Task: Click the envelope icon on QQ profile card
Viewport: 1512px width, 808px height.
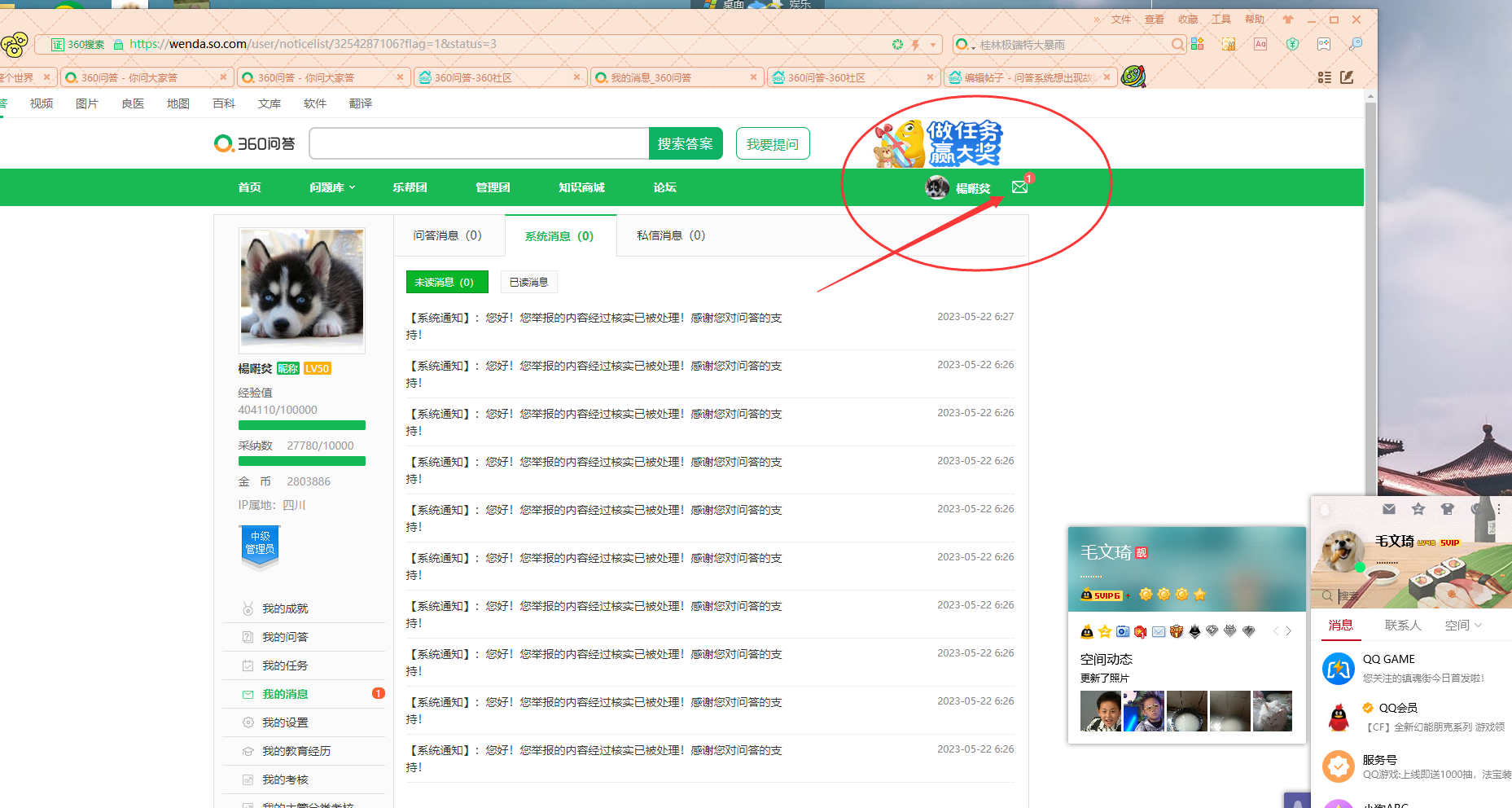Action: pyautogui.click(x=1159, y=631)
